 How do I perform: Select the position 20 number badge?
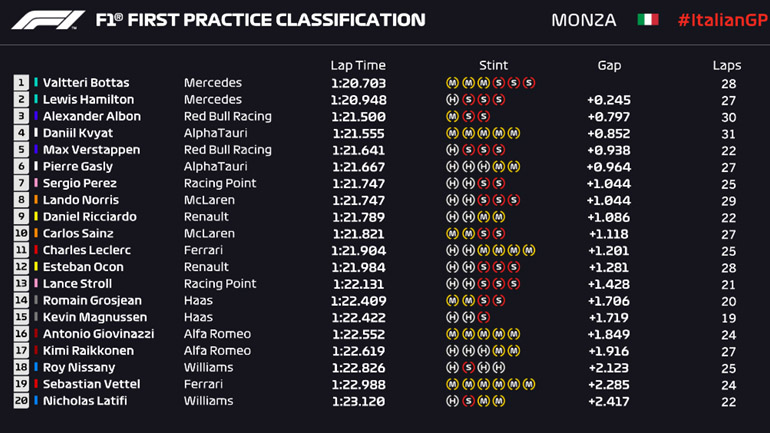[x=21, y=401]
